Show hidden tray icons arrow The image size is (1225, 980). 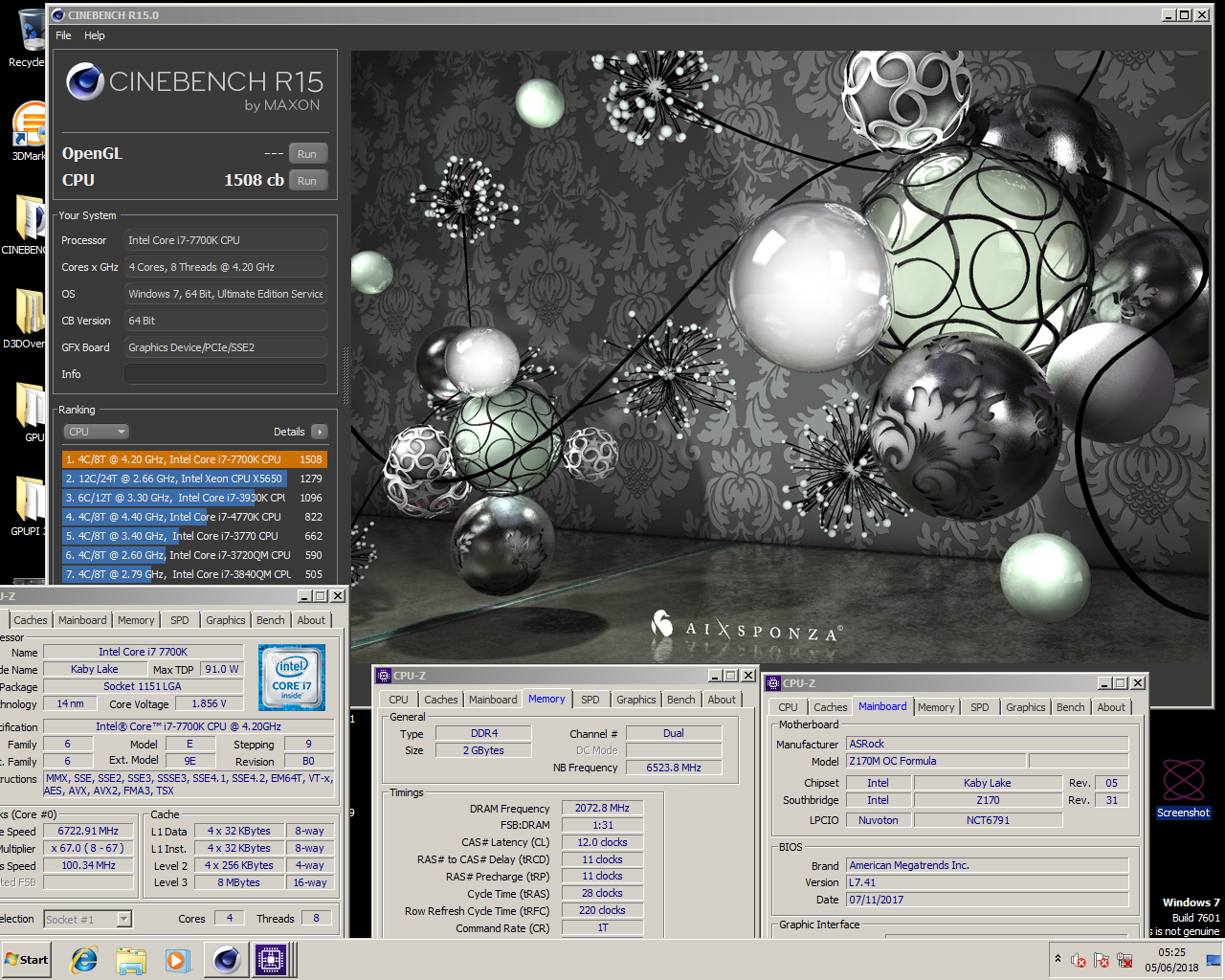[1058, 959]
